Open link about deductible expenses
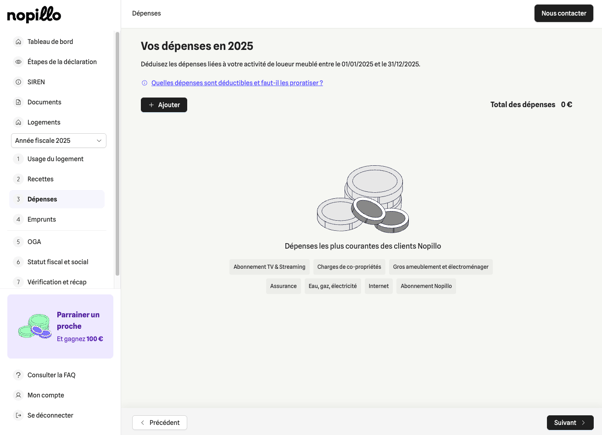Screen dimensions: 602x435 click(x=237, y=83)
